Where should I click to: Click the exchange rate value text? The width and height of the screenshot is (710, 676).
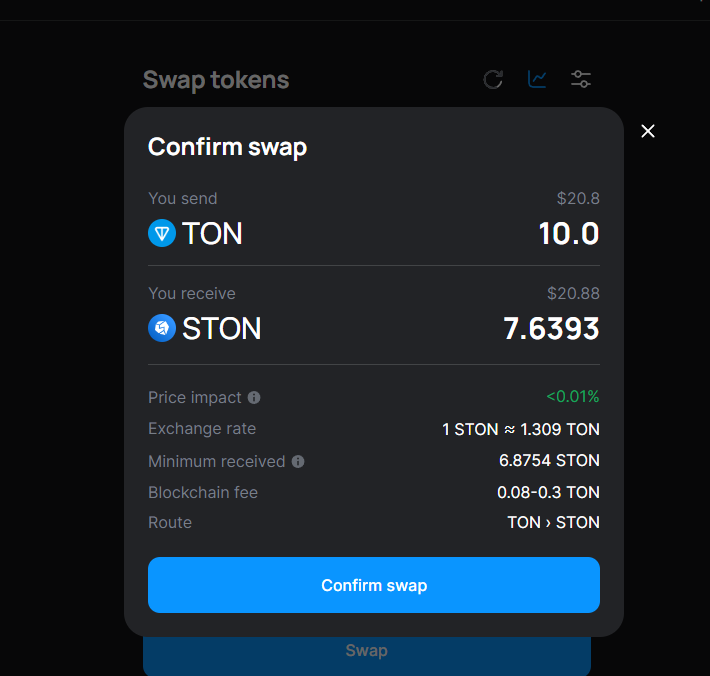521,430
